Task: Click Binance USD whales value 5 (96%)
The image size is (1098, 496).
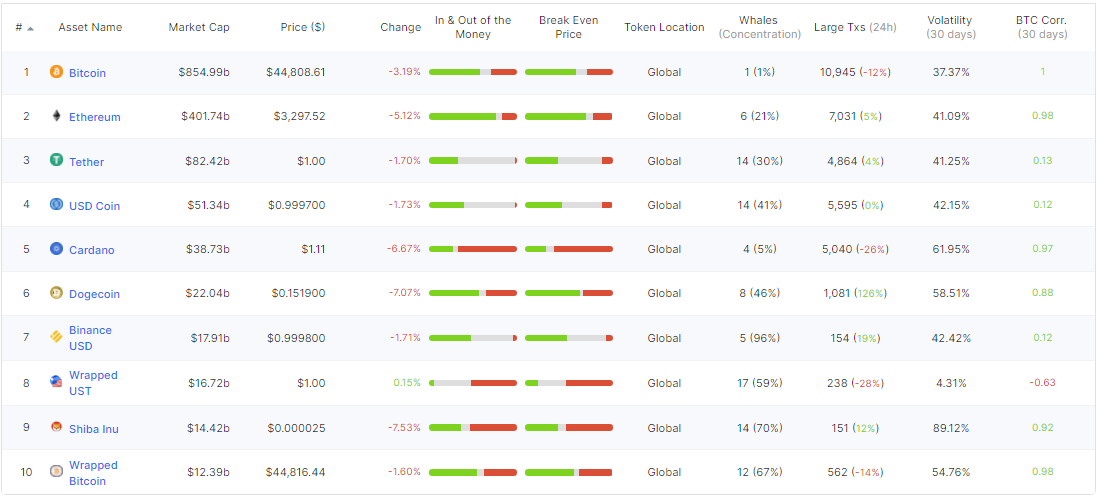Action: 760,338
